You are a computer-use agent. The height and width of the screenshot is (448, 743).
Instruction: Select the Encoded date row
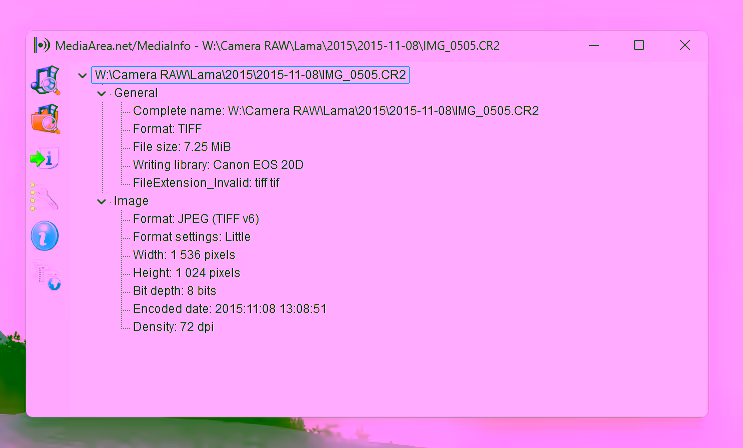230,309
